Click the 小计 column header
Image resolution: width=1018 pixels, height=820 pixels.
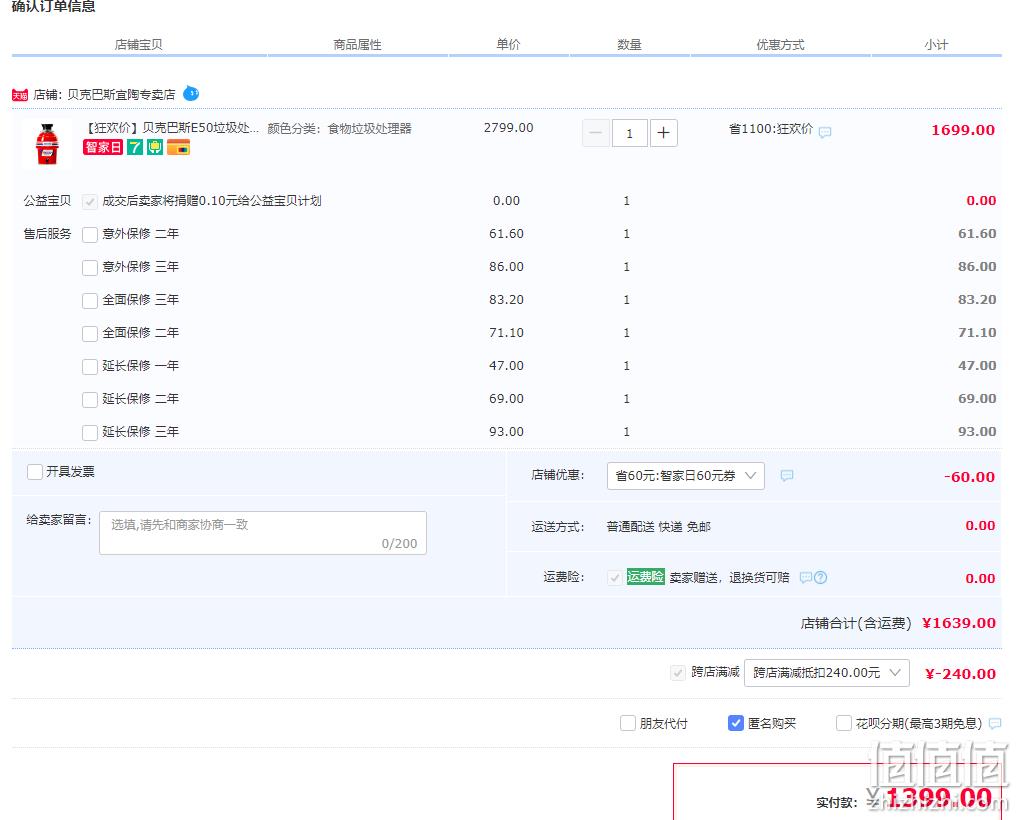click(936, 45)
